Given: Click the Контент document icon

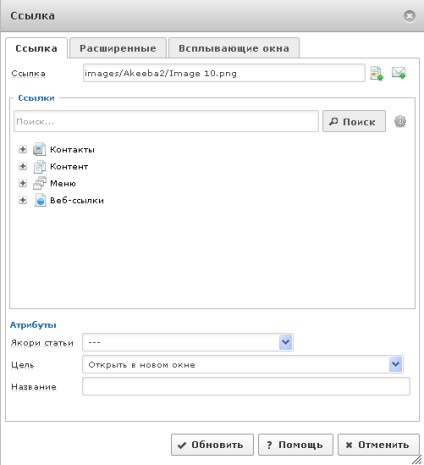Looking at the screenshot, I should (x=39, y=167).
